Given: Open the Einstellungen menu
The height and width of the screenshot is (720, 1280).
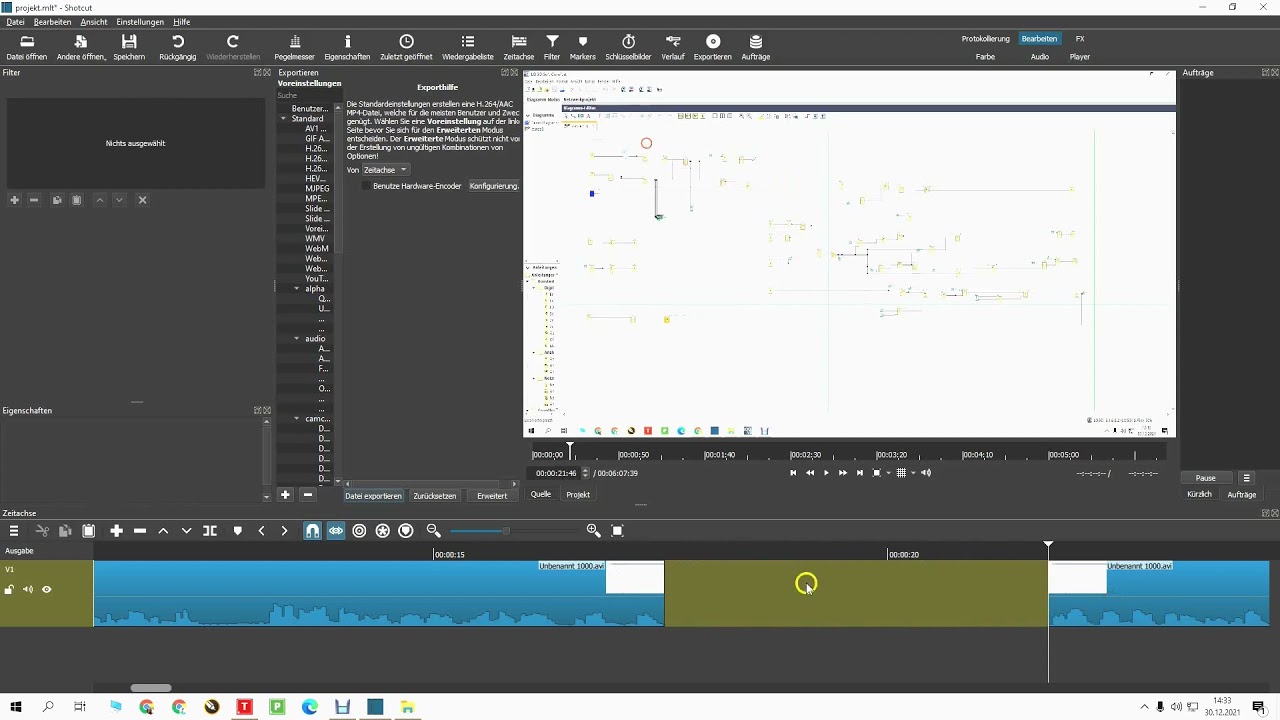Looking at the screenshot, I should [140, 22].
